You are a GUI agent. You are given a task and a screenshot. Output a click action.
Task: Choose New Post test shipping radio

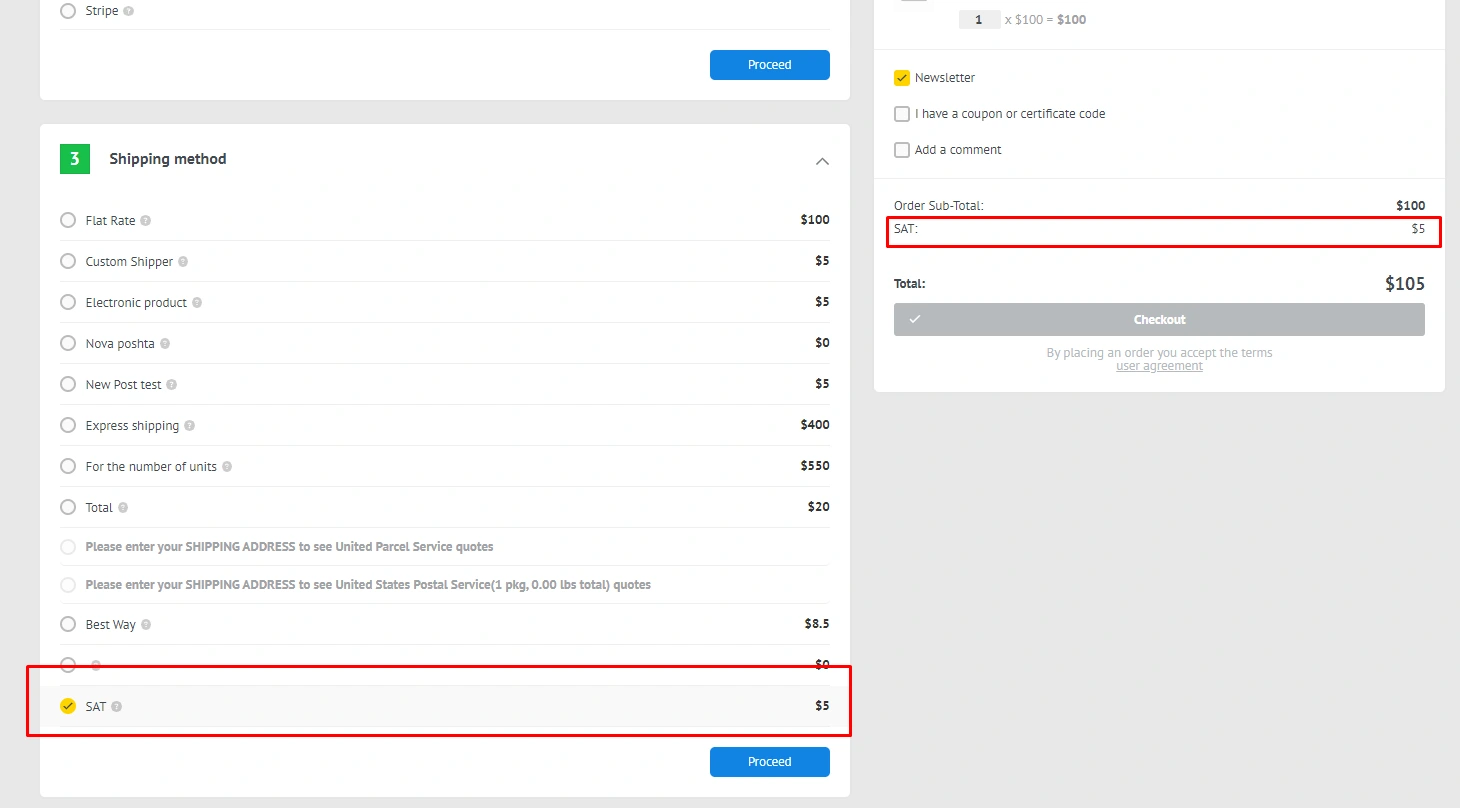[68, 384]
